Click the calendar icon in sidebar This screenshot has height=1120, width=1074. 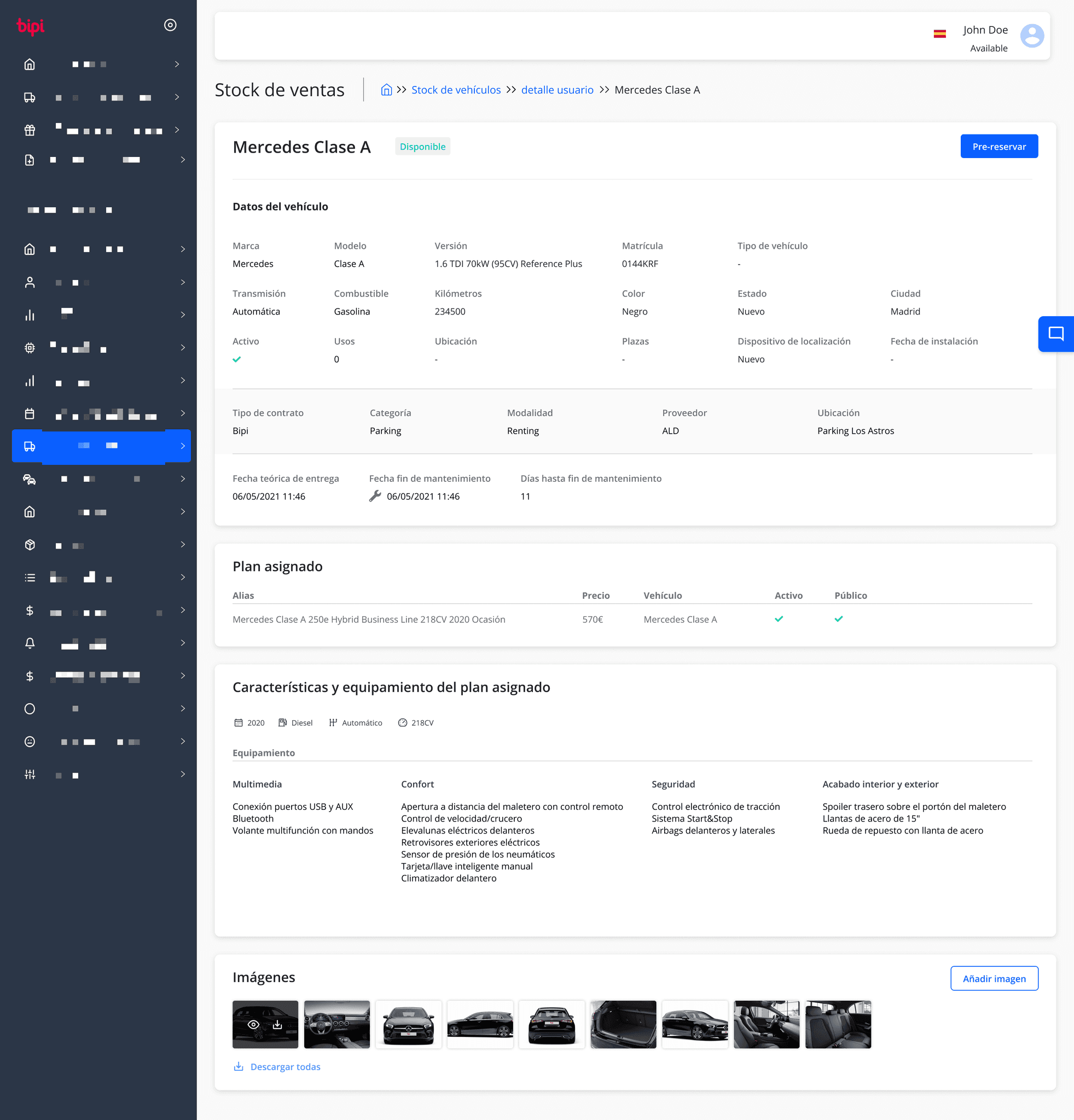pos(30,414)
